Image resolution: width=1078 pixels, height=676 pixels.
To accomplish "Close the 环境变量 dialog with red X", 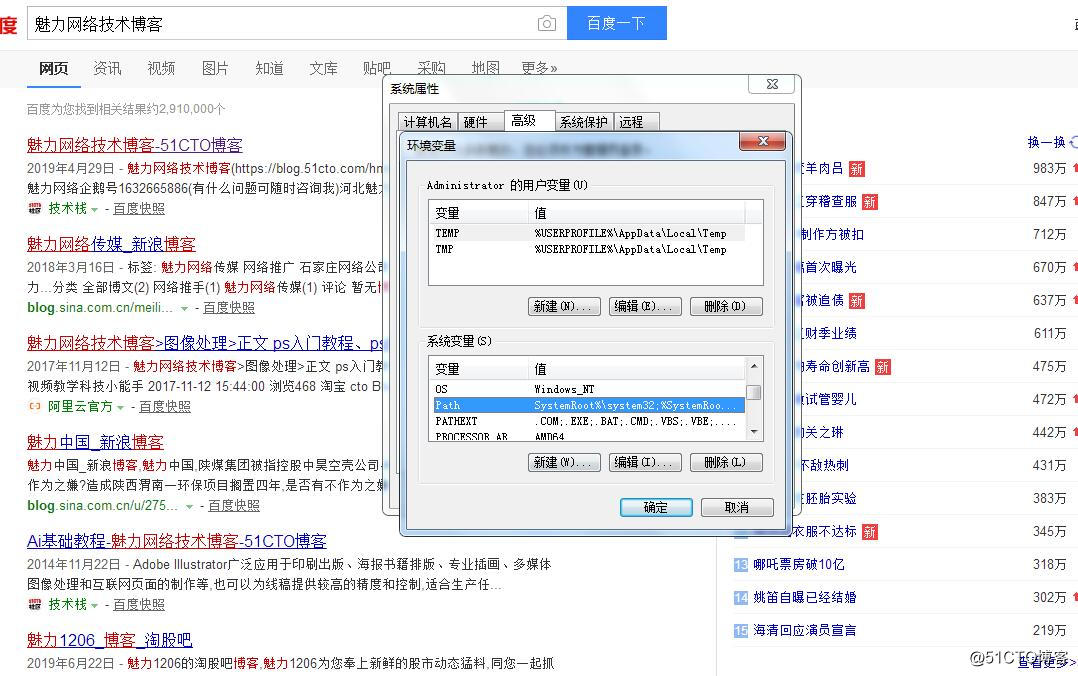I will [762, 141].
